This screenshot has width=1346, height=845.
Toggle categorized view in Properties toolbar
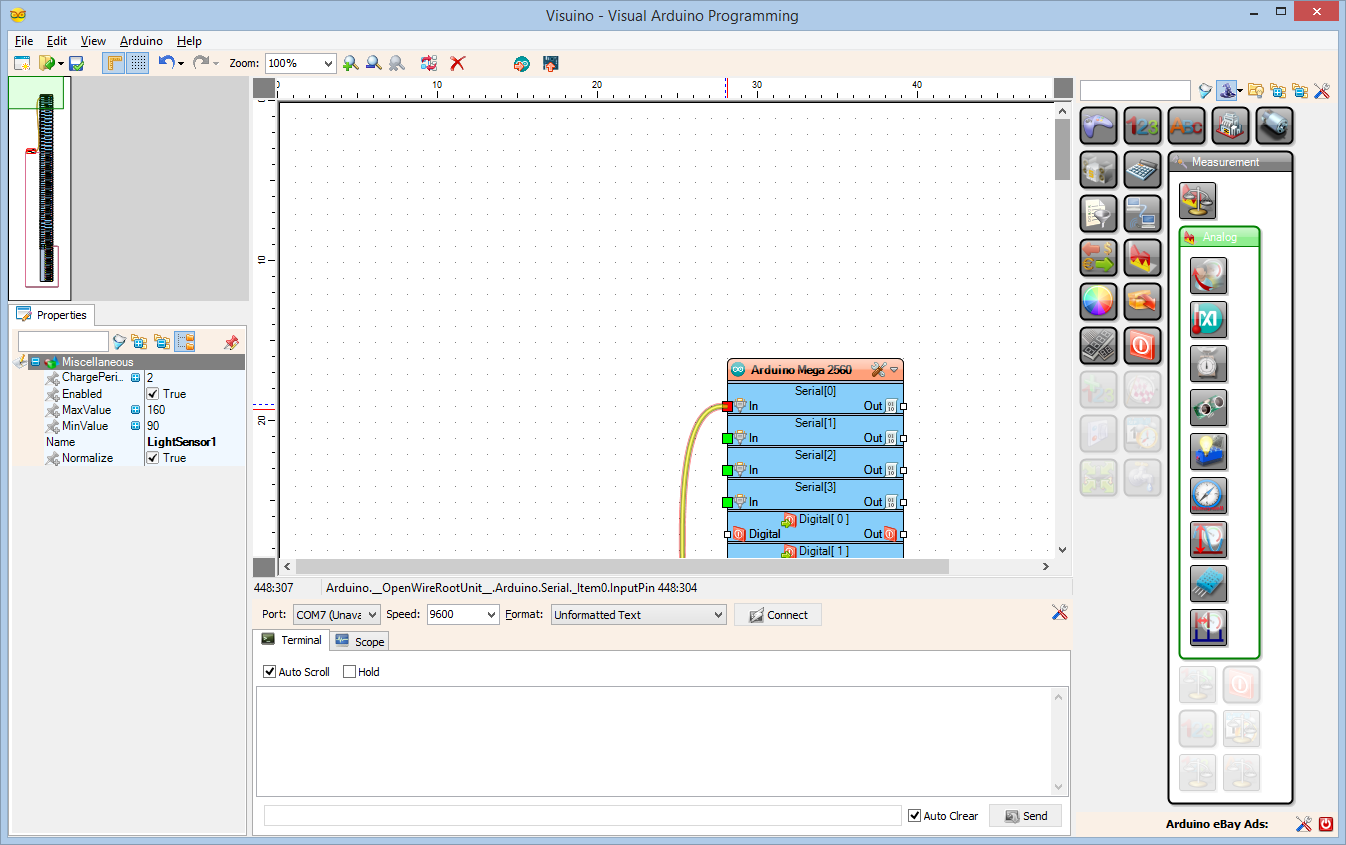(185, 342)
